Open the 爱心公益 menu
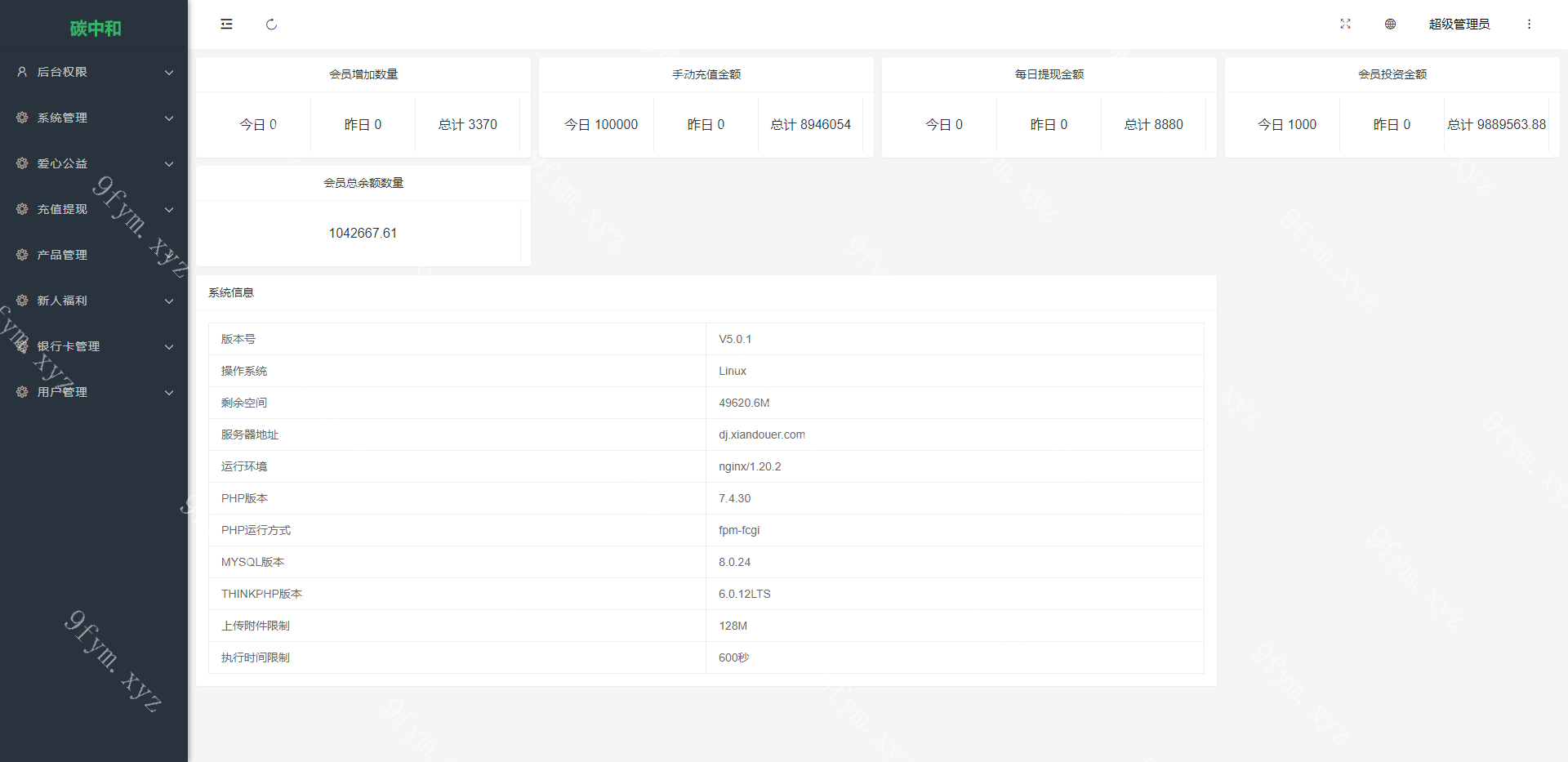 (94, 163)
